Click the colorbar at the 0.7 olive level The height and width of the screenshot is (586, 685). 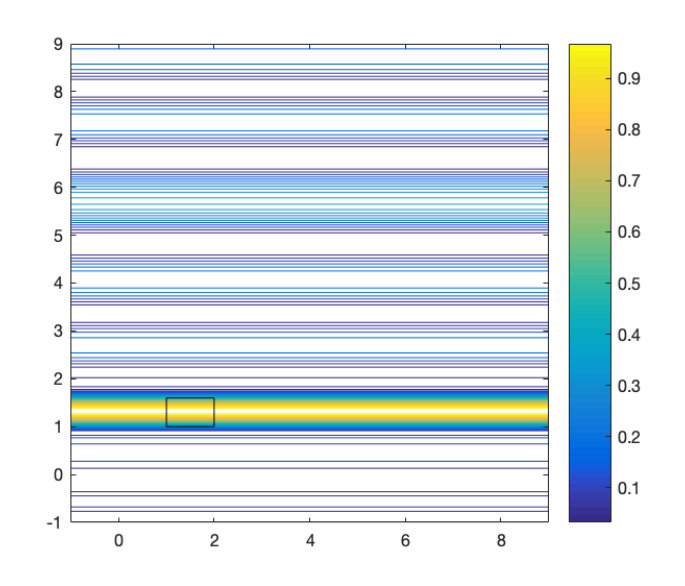pos(590,180)
